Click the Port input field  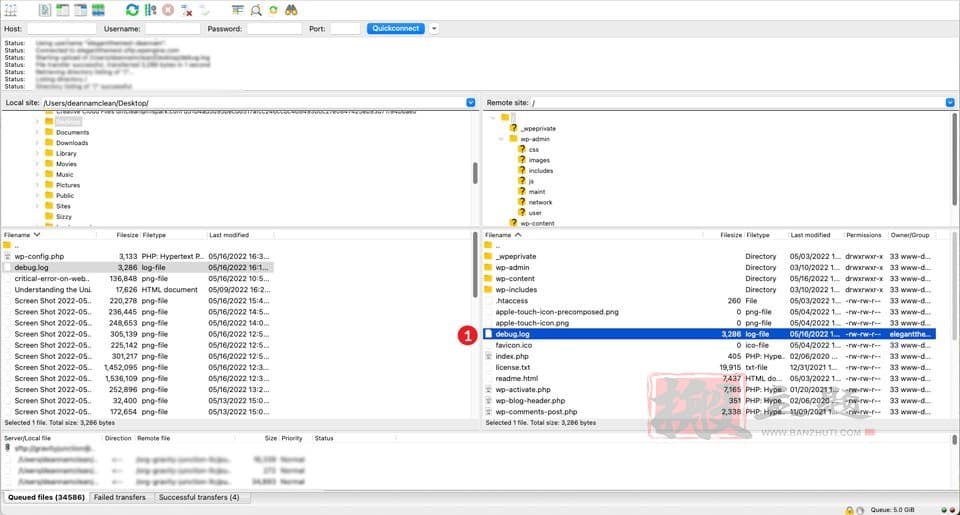(345, 29)
